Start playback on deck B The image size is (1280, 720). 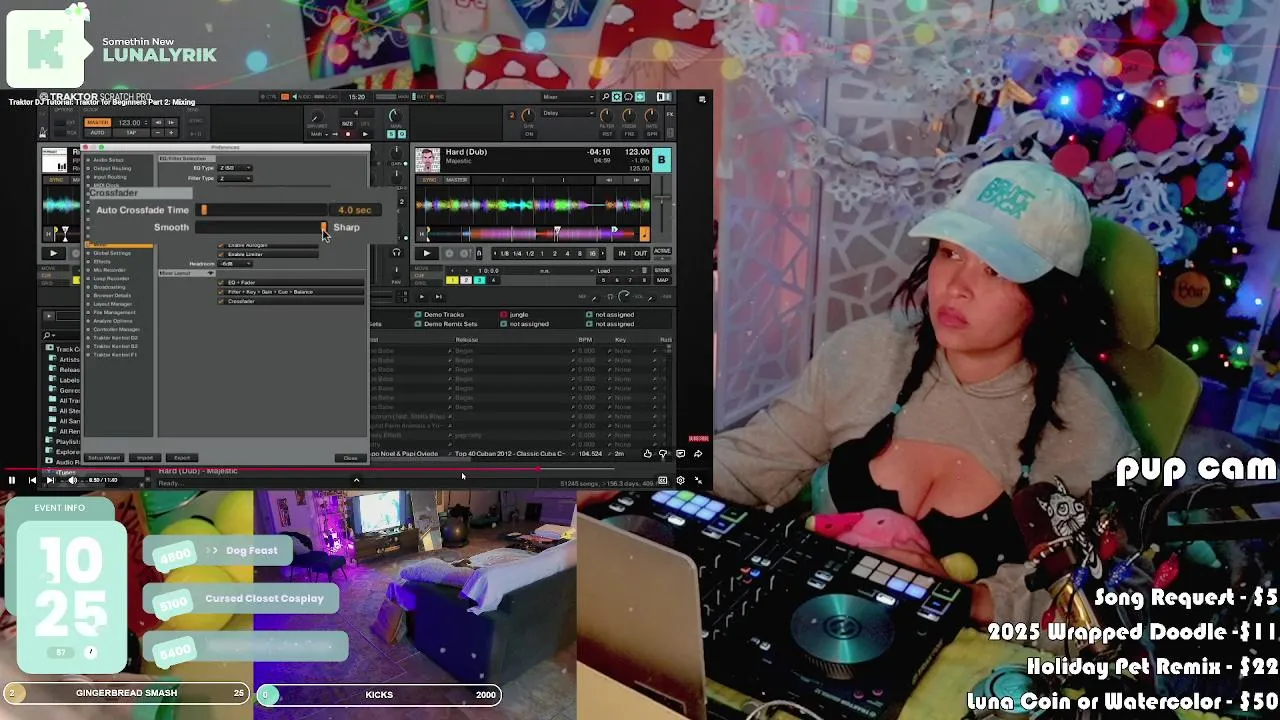click(x=427, y=253)
